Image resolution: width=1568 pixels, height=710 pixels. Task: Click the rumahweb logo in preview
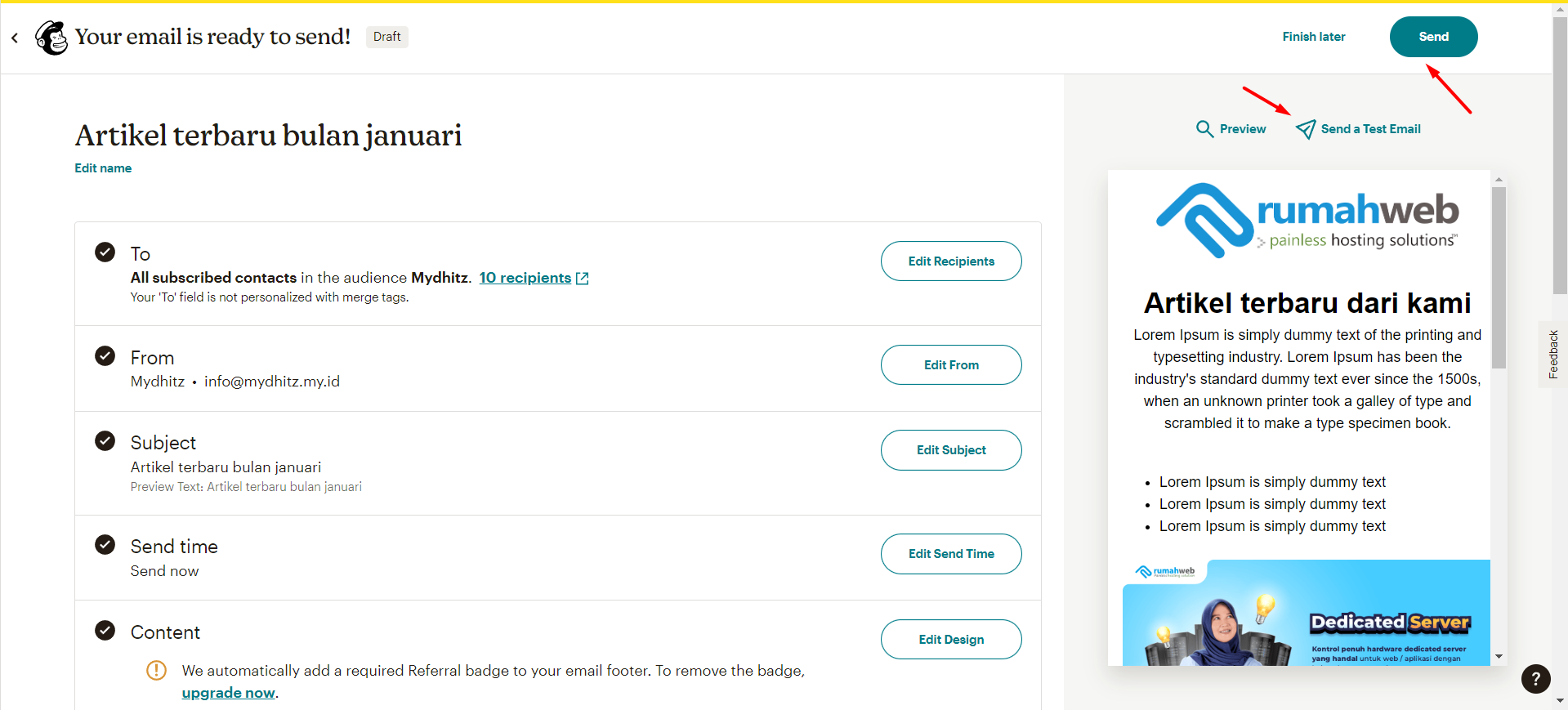tap(1307, 220)
